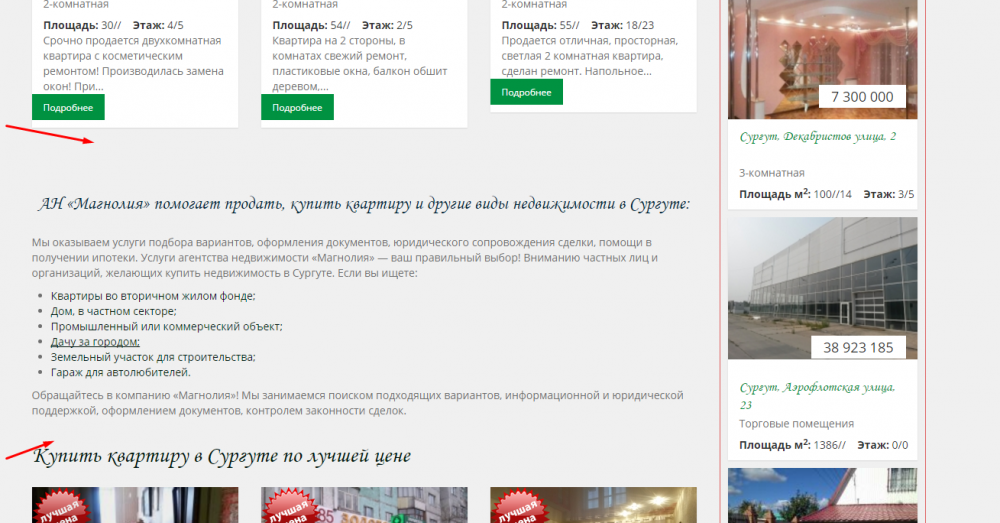Click description Срочно продается двухкомнатная квартира

(x=134, y=64)
